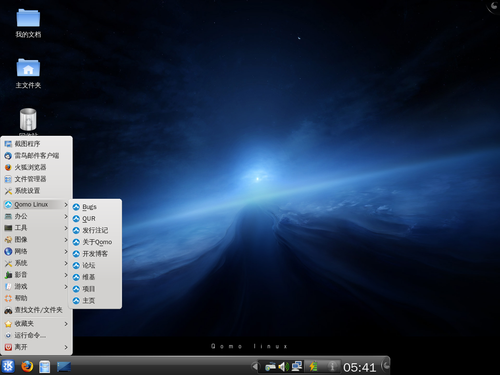
Task: Expand the 收藏夹 favorites submenu
Action: coord(36,324)
